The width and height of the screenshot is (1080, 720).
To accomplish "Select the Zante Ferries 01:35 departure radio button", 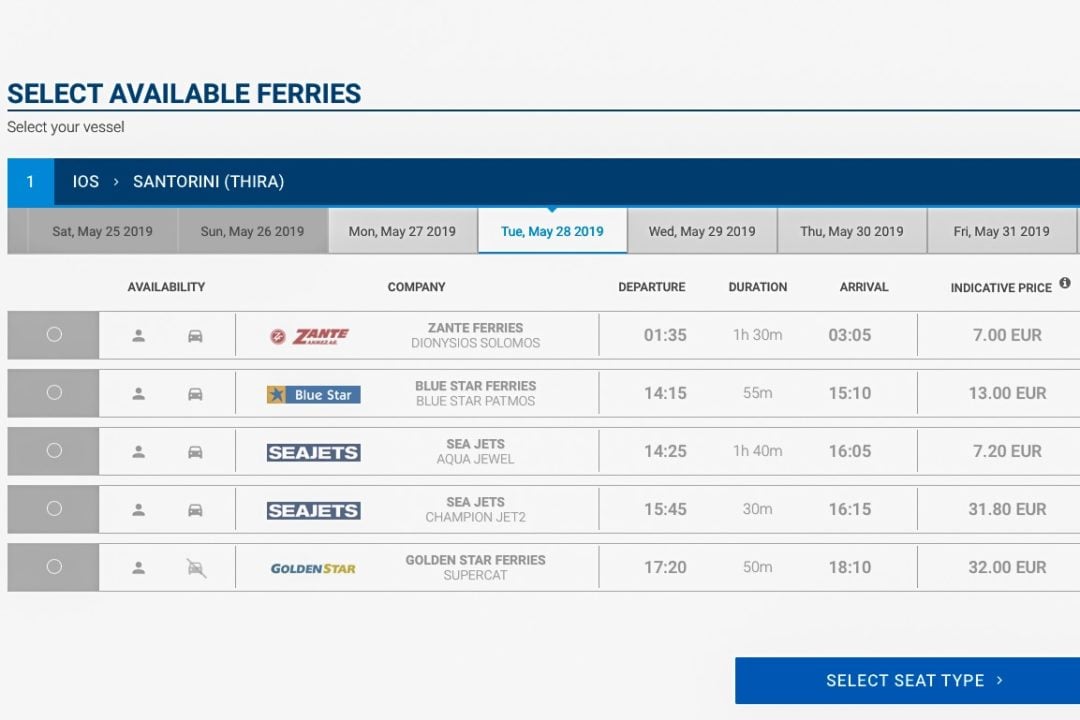I will tap(54, 335).
